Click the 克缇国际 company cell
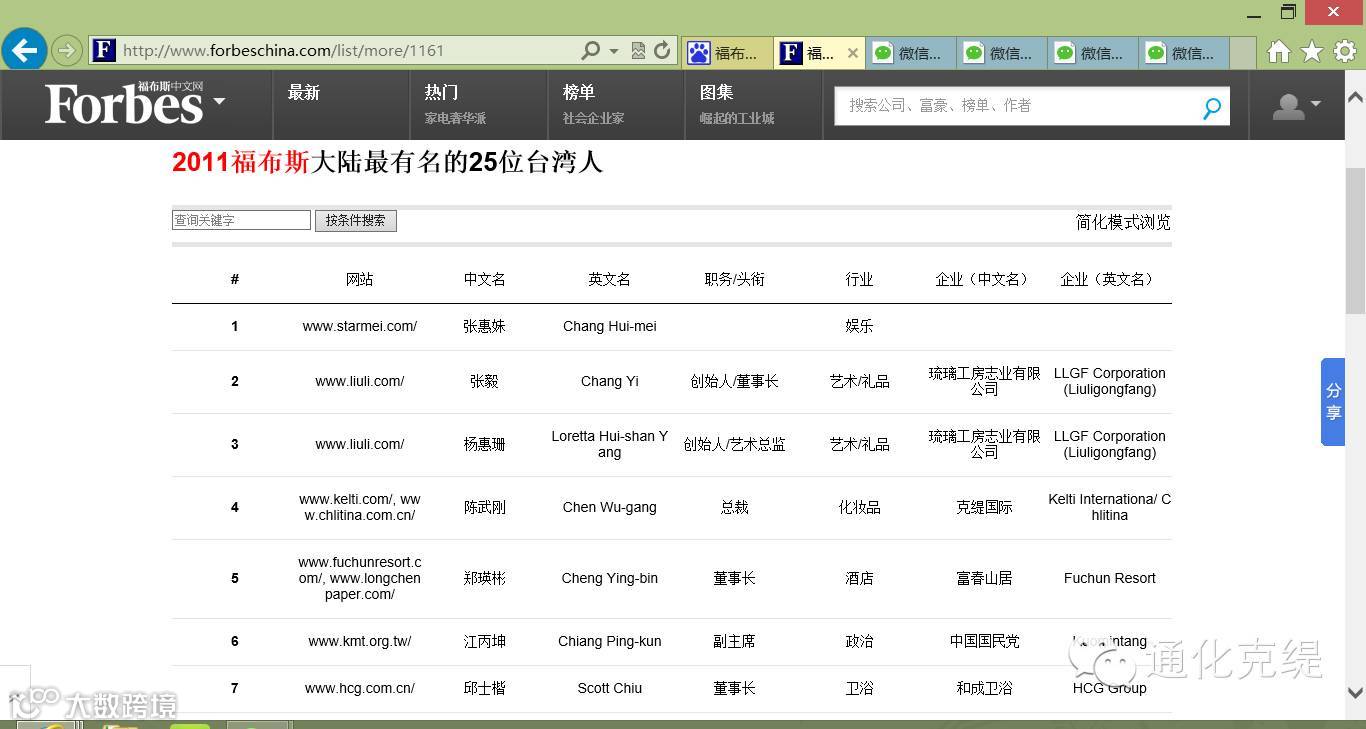 pyautogui.click(x=985, y=507)
